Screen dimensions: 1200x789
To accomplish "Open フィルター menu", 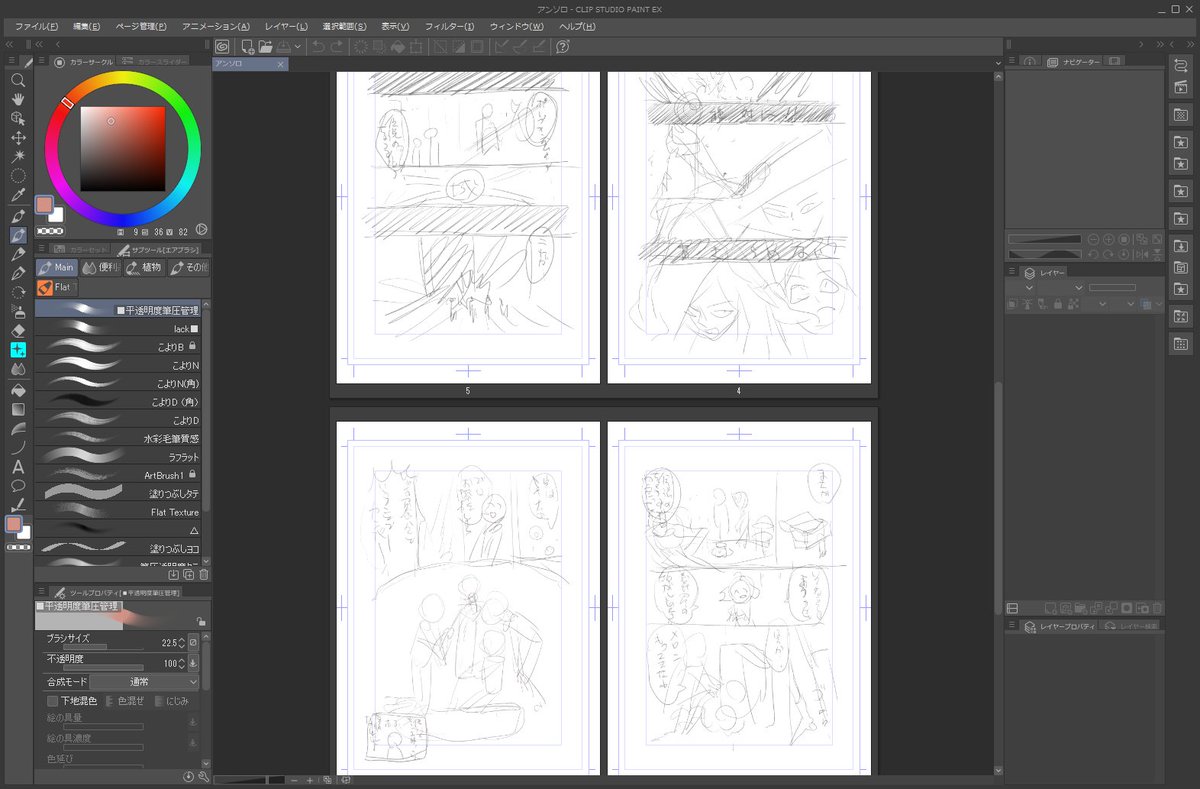I will [x=449, y=26].
